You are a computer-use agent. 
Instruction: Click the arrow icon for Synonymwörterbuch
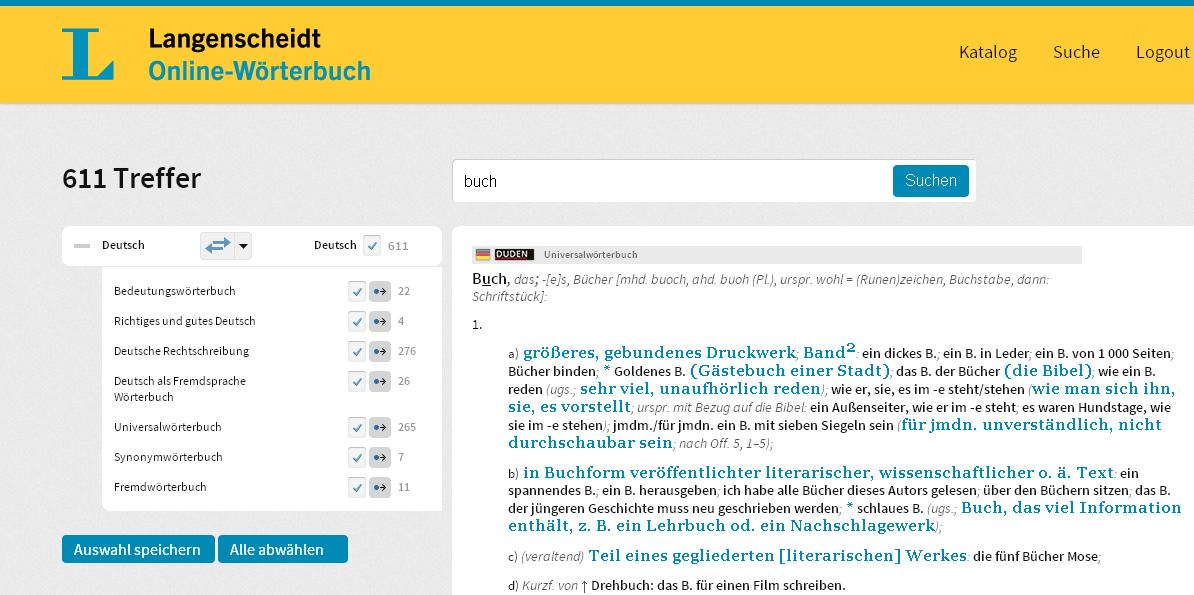coord(380,457)
